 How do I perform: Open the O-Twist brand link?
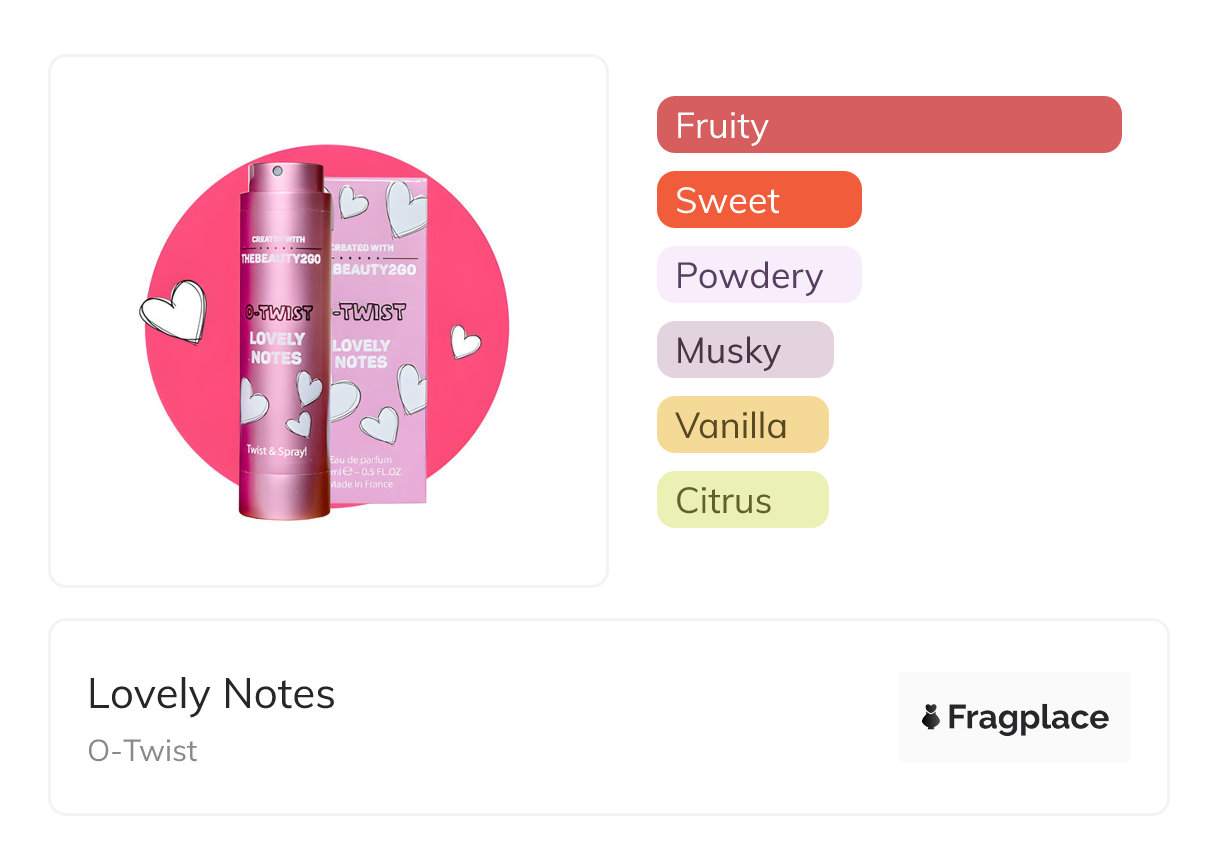coord(142,751)
